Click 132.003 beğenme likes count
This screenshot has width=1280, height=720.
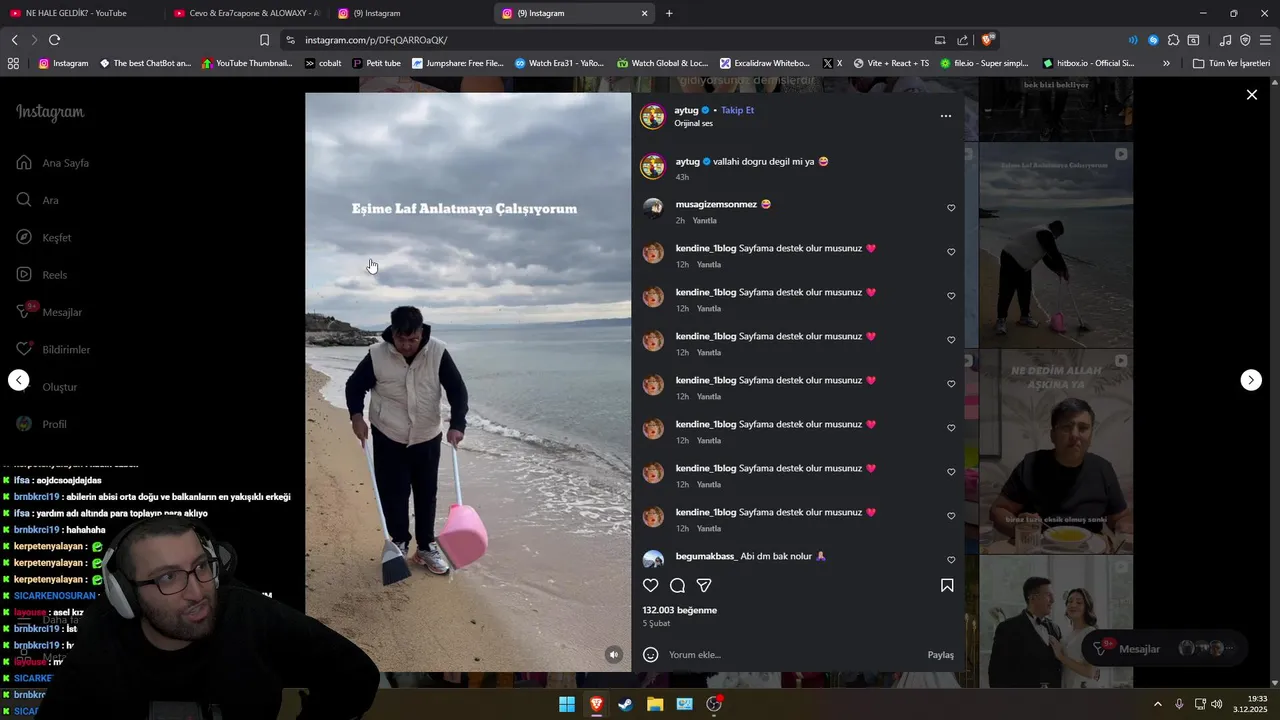coord(680,610)
